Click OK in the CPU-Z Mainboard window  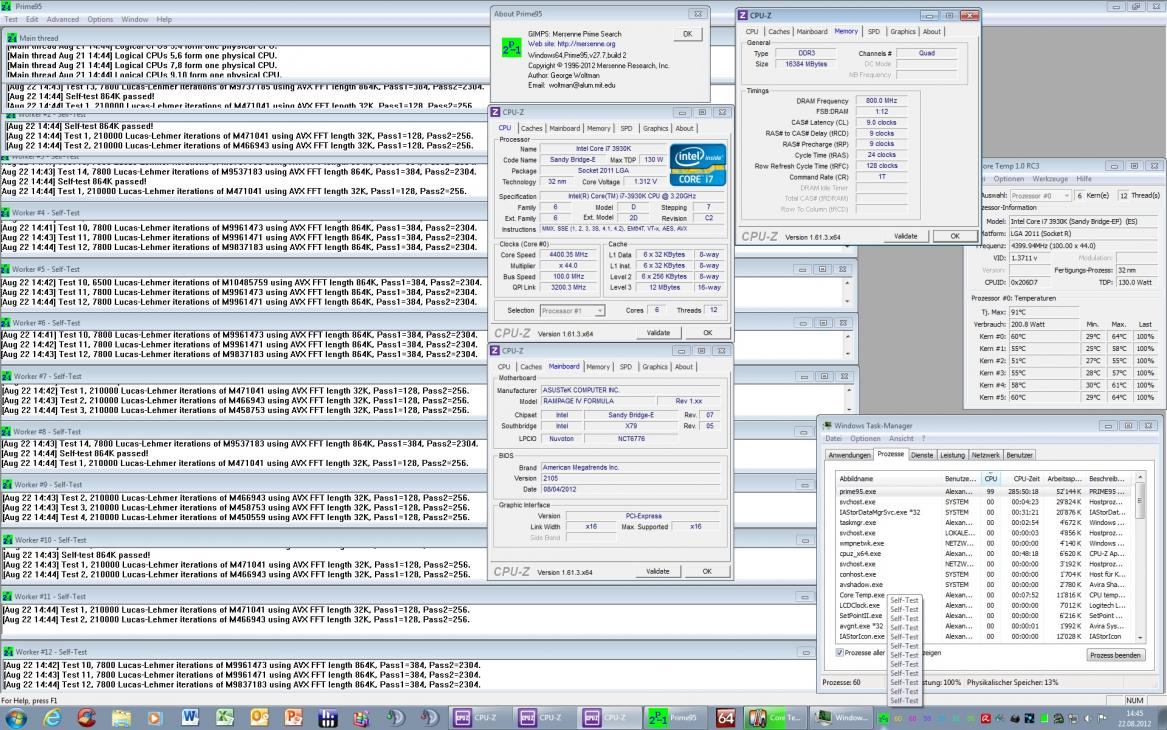[706, 571]
